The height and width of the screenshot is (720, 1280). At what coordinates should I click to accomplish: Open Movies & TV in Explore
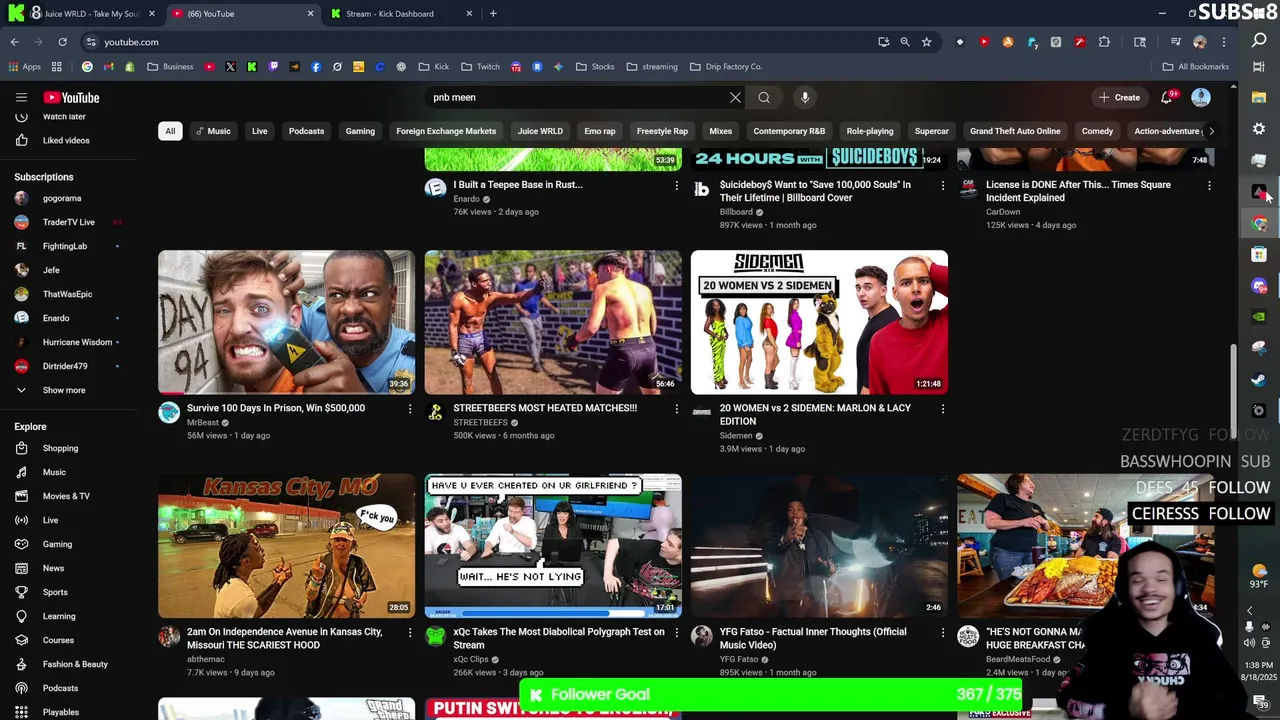[x=66, y=496]
